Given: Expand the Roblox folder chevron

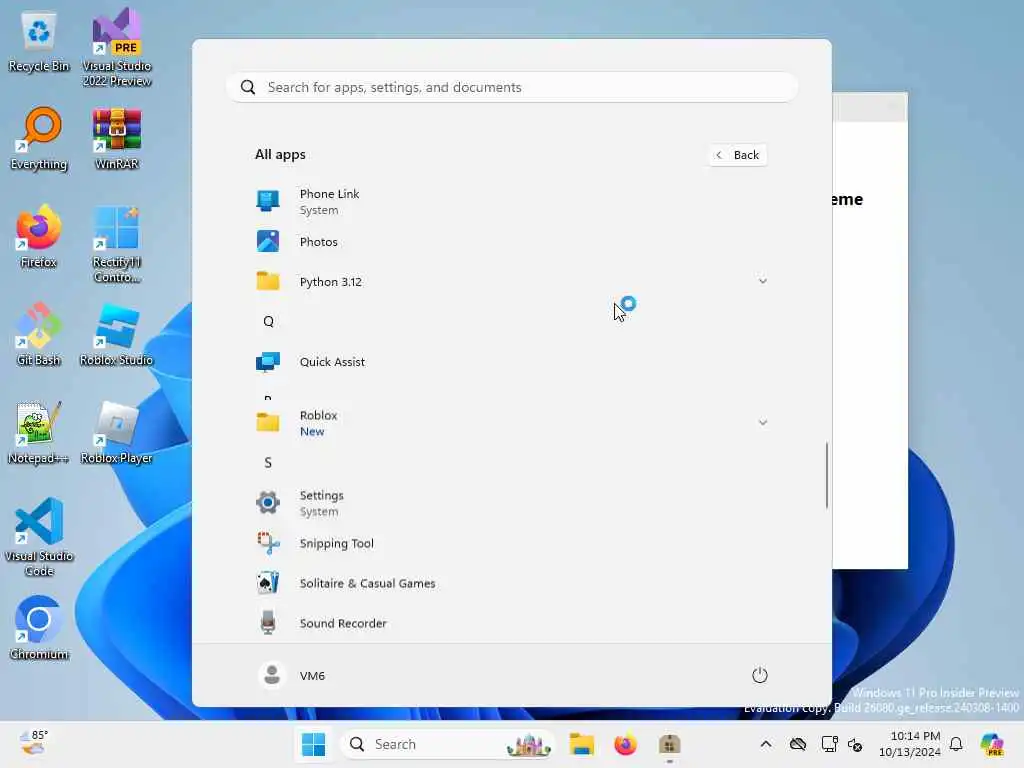Looking at the screenshot, I should [762, 423].
